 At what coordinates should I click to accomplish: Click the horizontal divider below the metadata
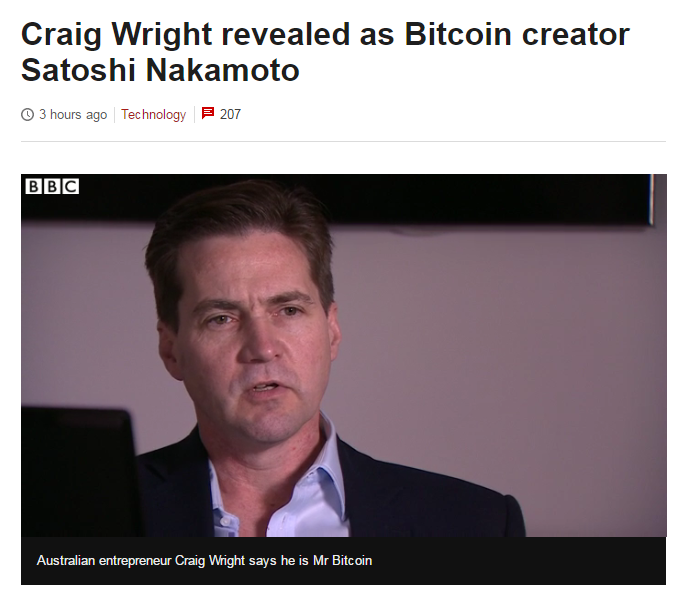coord(343,141)
